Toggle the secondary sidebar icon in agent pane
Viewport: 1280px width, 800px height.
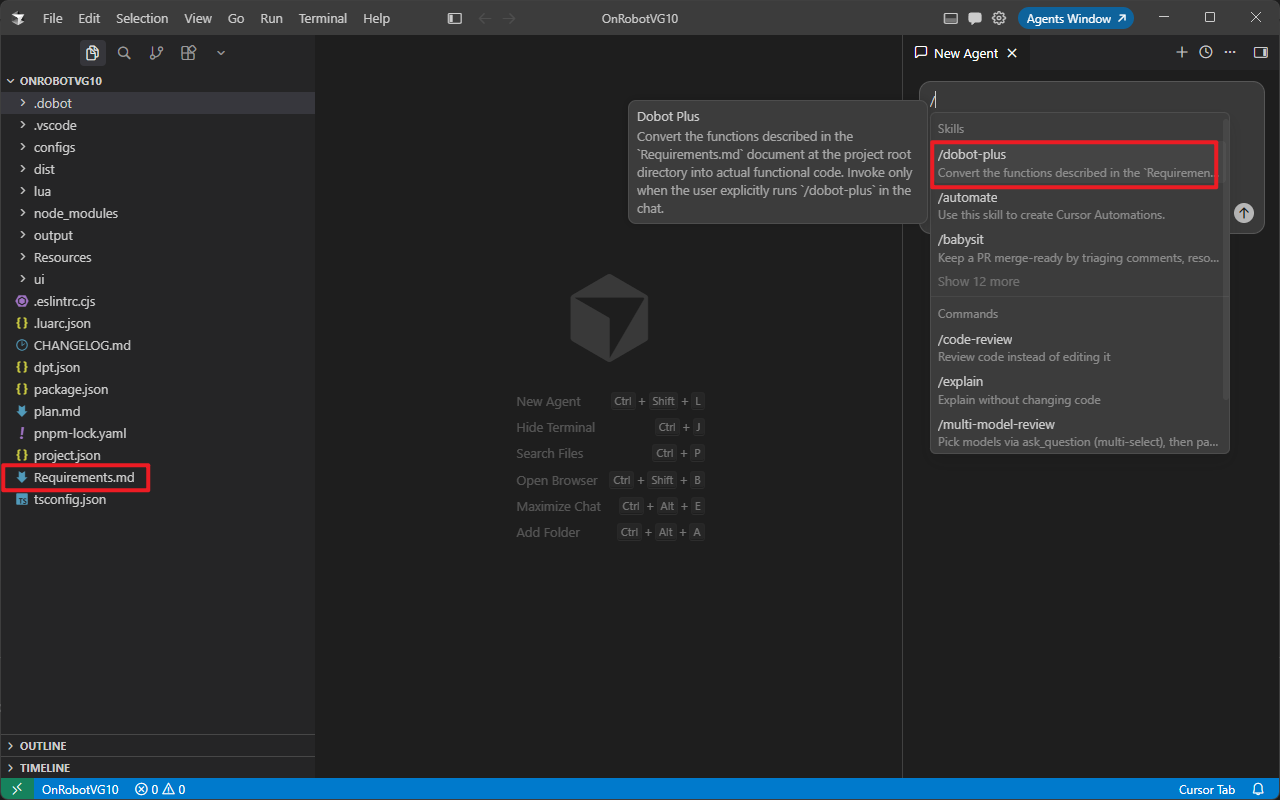point(1261,53)
